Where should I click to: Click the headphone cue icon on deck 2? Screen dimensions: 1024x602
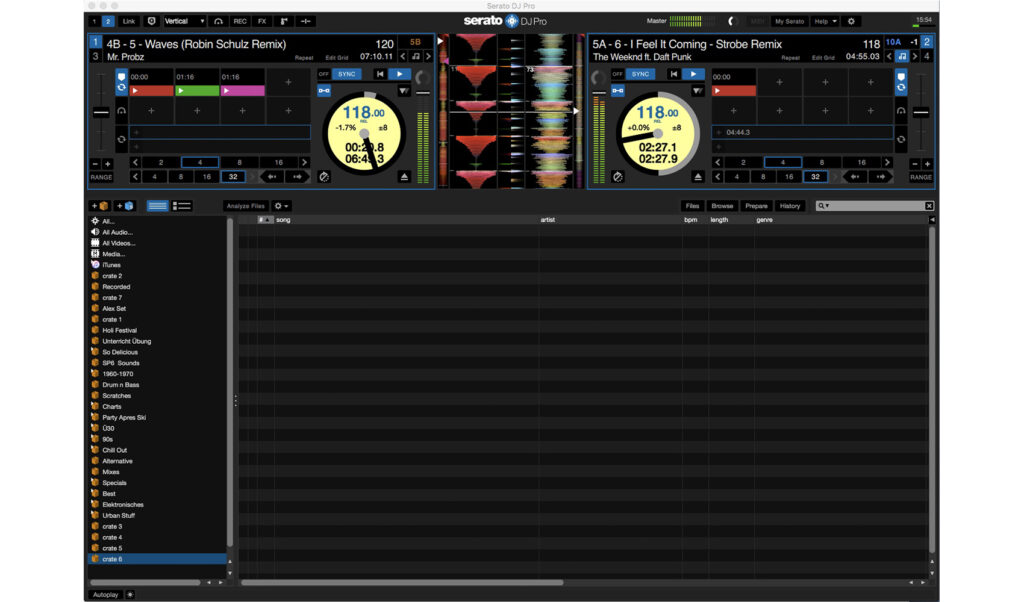pos(901,111)
